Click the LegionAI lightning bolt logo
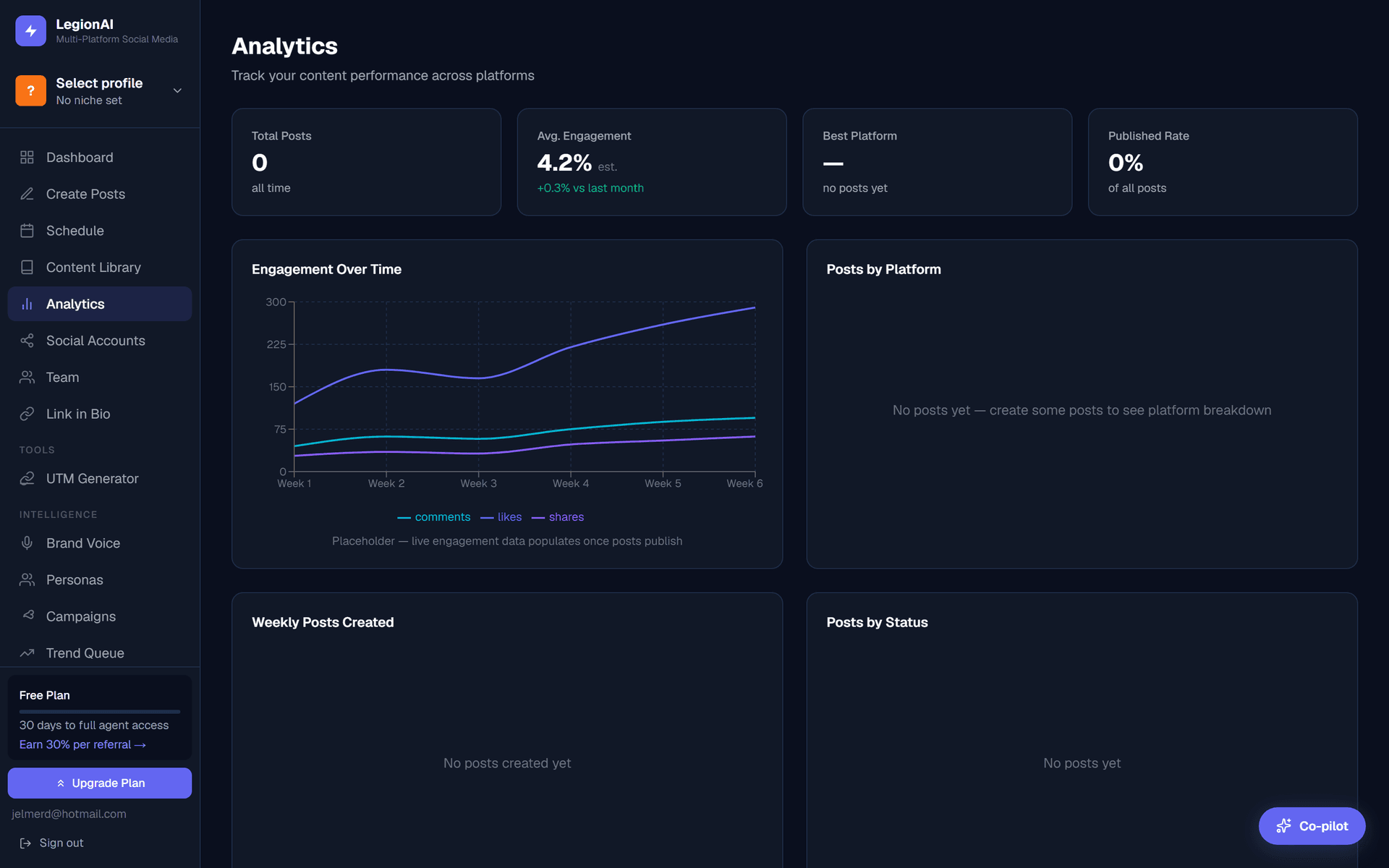This screenshot has width=1389, height=868. pos(30,30)
